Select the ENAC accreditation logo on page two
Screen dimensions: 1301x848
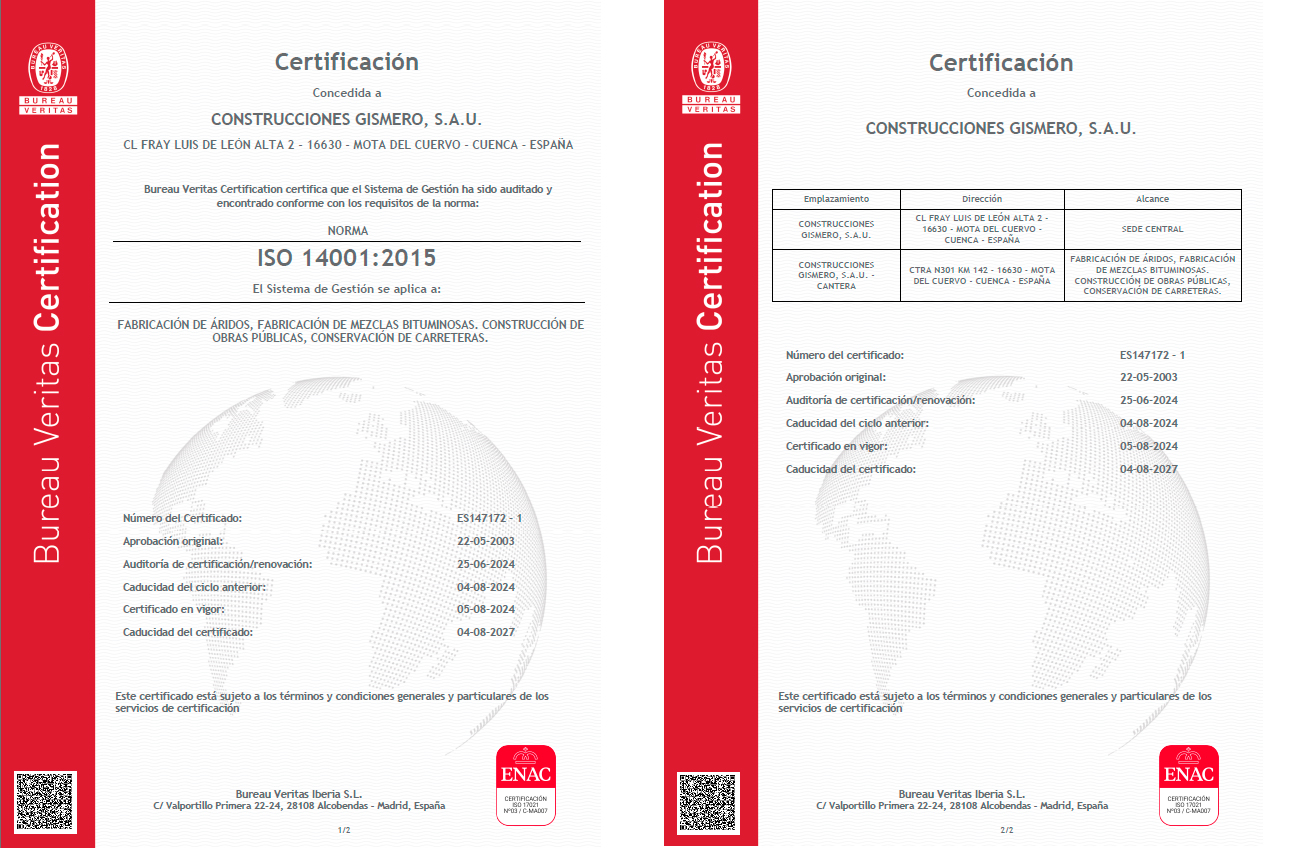pos(1188,785)
